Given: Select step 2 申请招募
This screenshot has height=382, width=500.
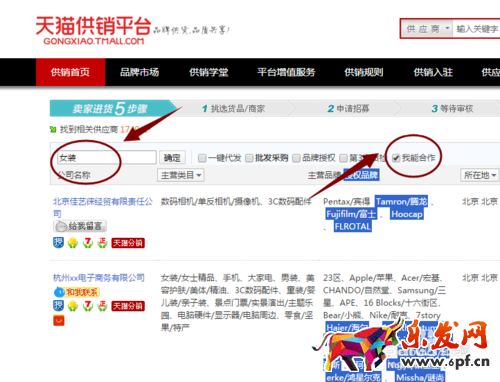Looking at the screenshot, I should [x=348, y=109].
